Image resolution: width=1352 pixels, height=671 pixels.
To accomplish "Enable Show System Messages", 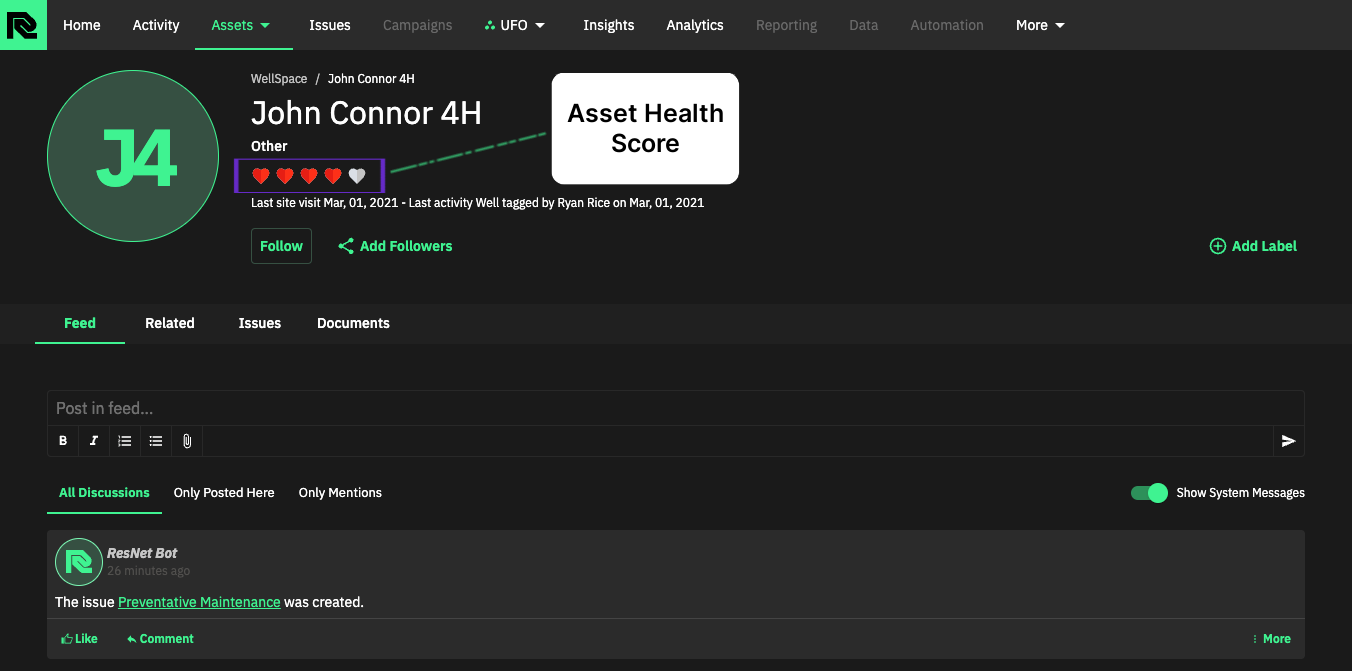I will 1148,492.
